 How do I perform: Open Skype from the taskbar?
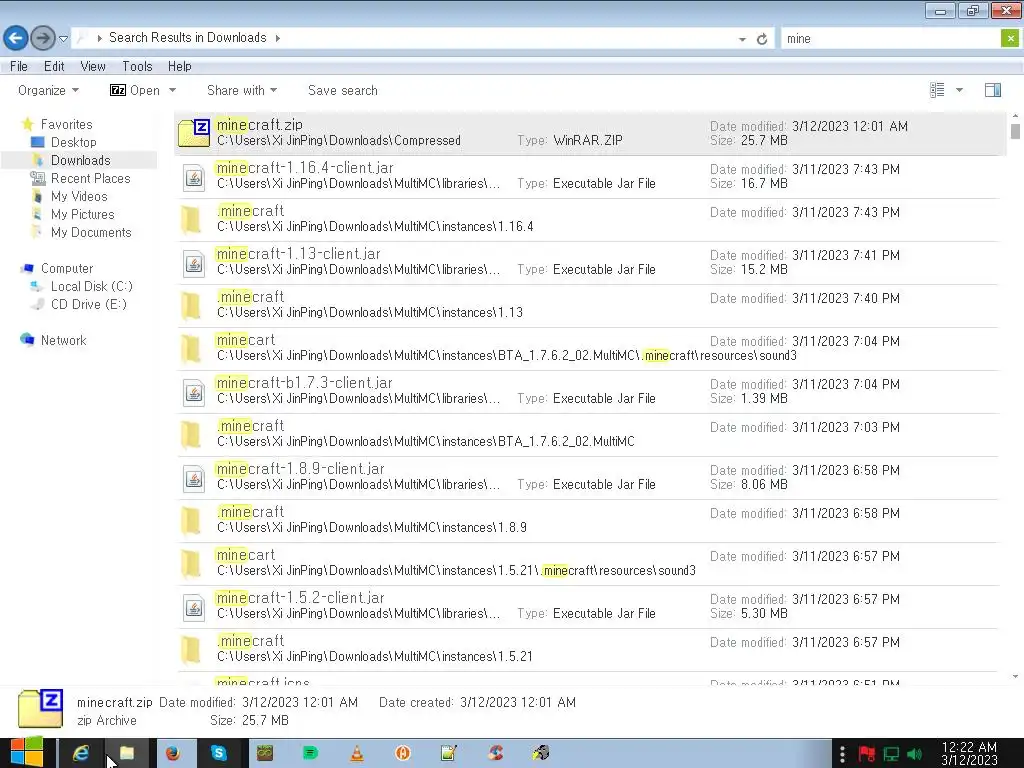click(219, 753)
